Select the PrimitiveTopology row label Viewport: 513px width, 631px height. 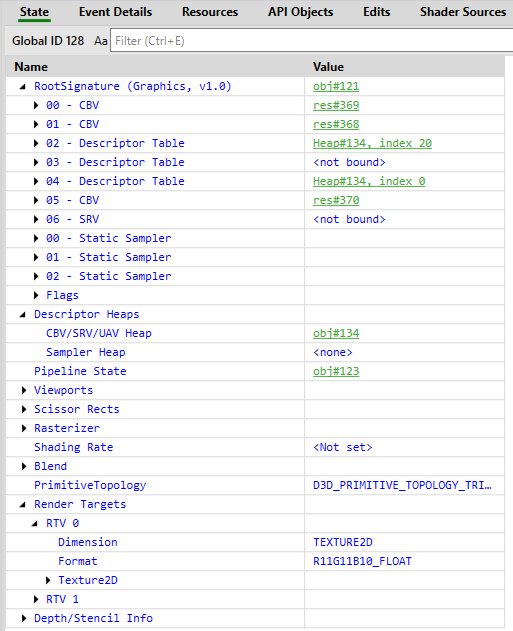pos(90,485)
